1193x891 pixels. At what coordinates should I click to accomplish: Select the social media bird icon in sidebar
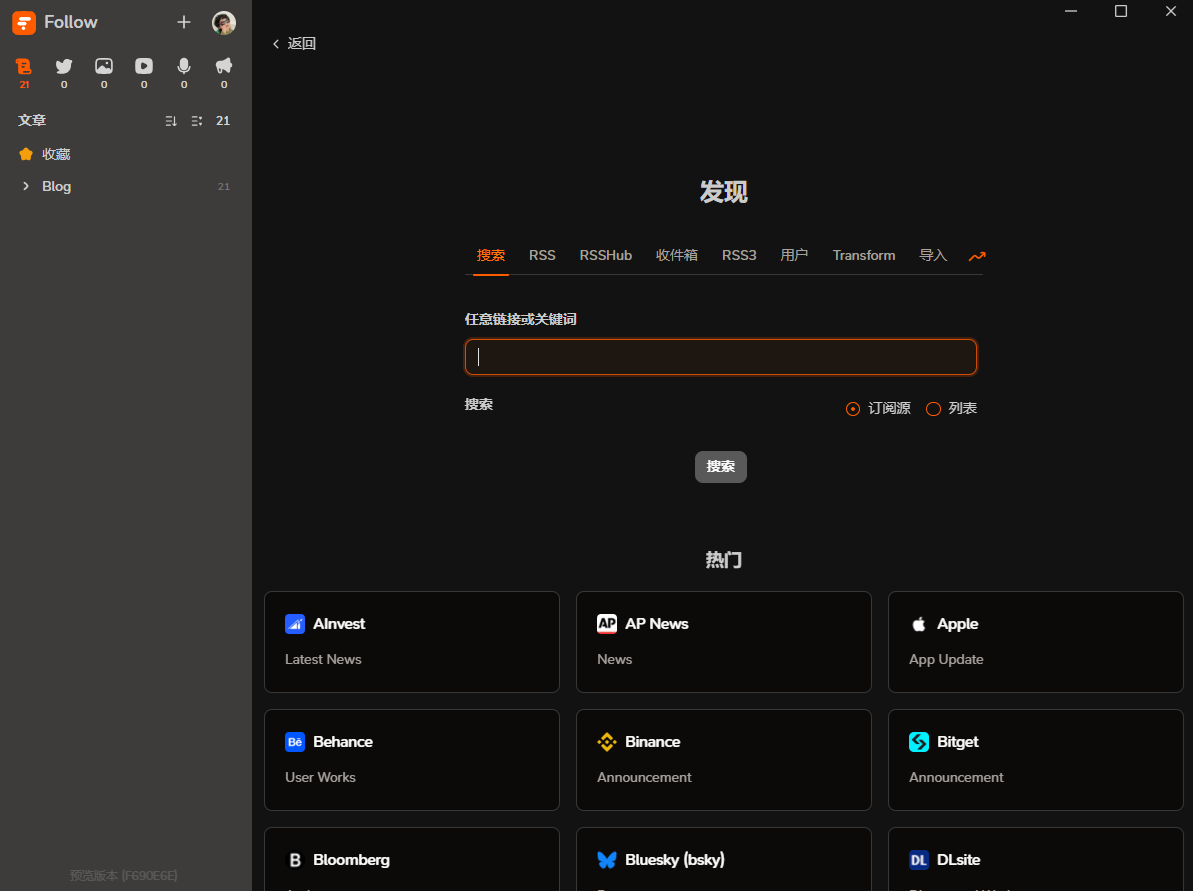click(63, 66)
